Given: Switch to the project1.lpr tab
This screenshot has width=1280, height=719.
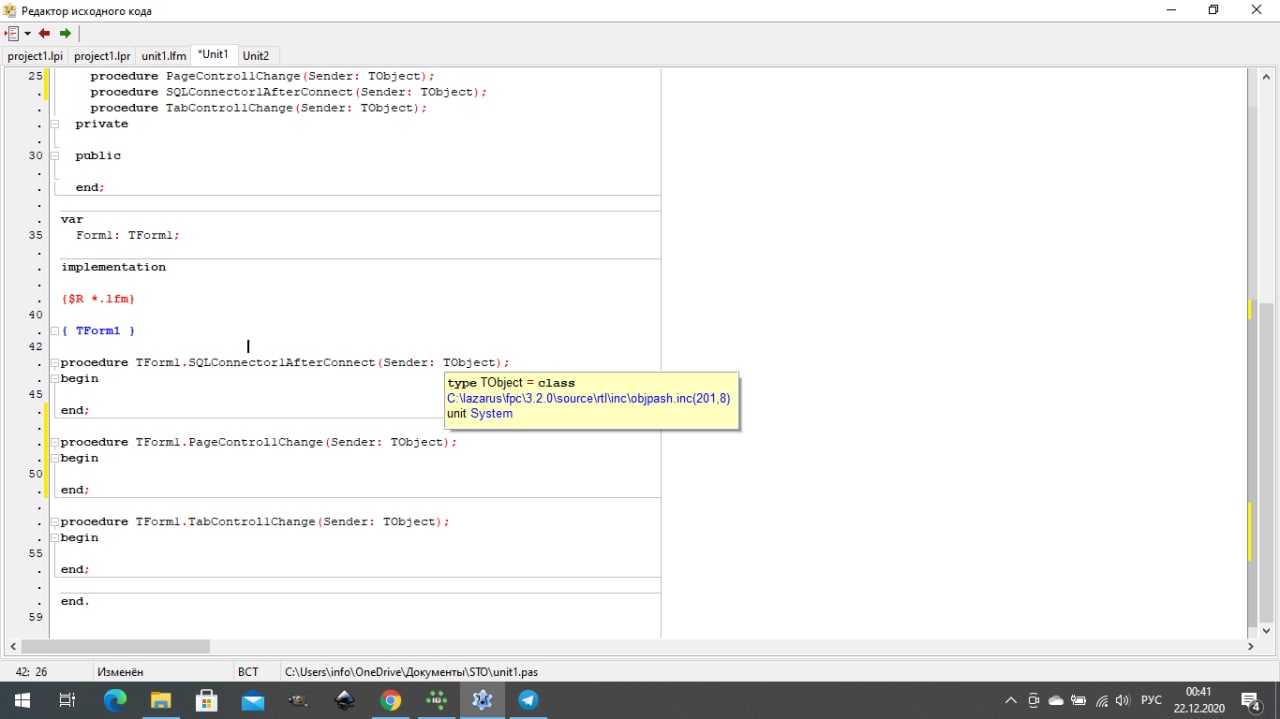Looking at the screenshot, I should click(102, 56).
